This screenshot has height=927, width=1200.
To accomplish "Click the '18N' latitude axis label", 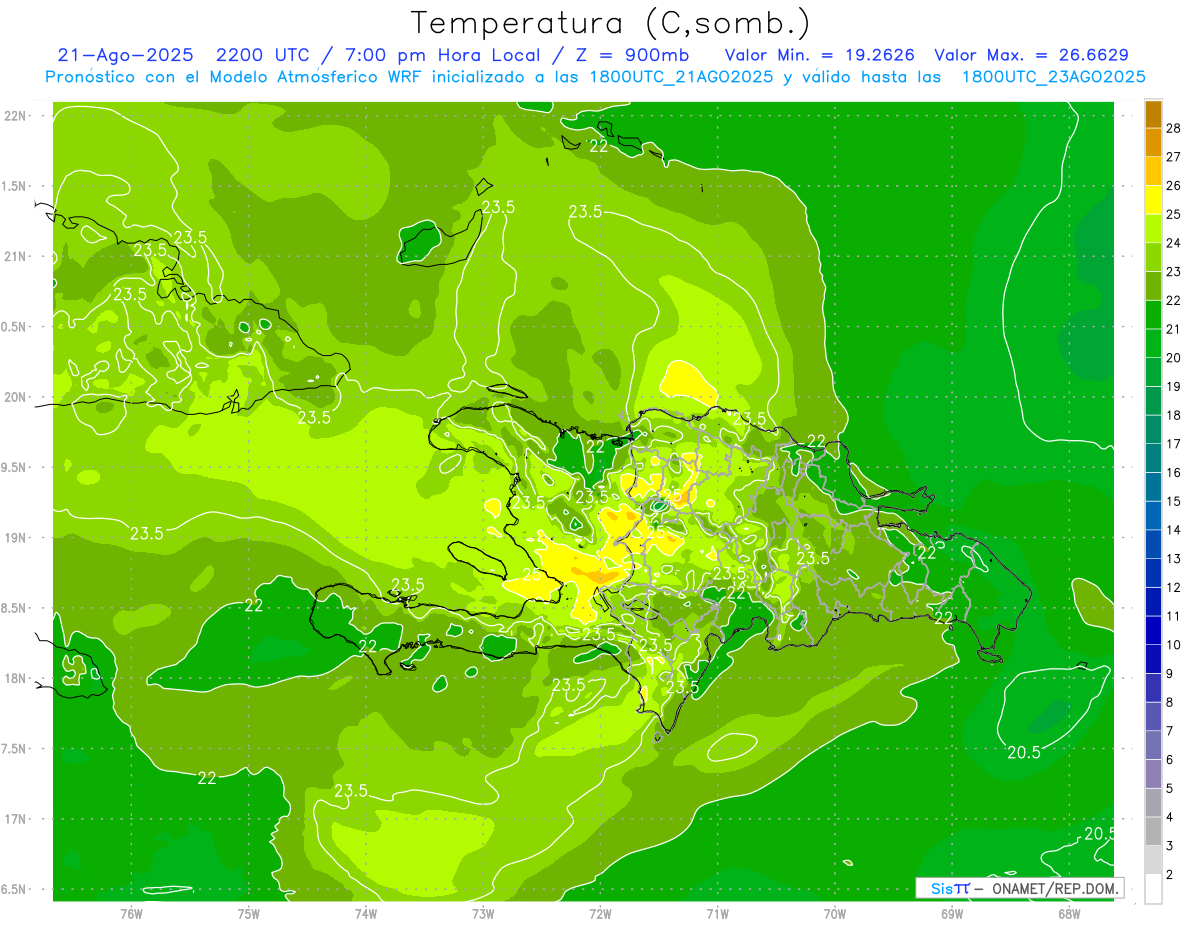I will coord(14,679).
